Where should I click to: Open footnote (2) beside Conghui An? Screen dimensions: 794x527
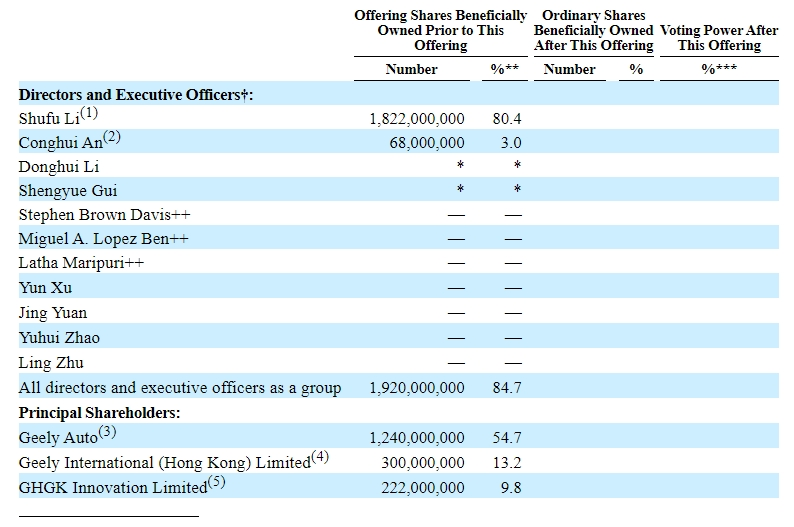point(110,138)
